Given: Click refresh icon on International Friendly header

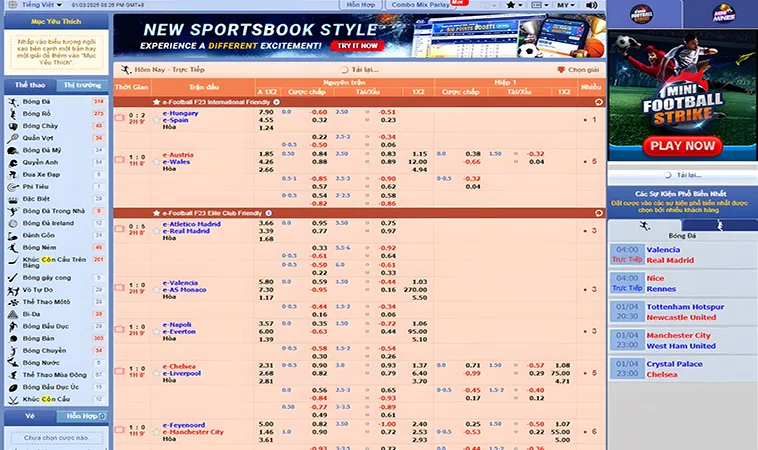Looking at the screenshot, I should (x=598, y=102).
